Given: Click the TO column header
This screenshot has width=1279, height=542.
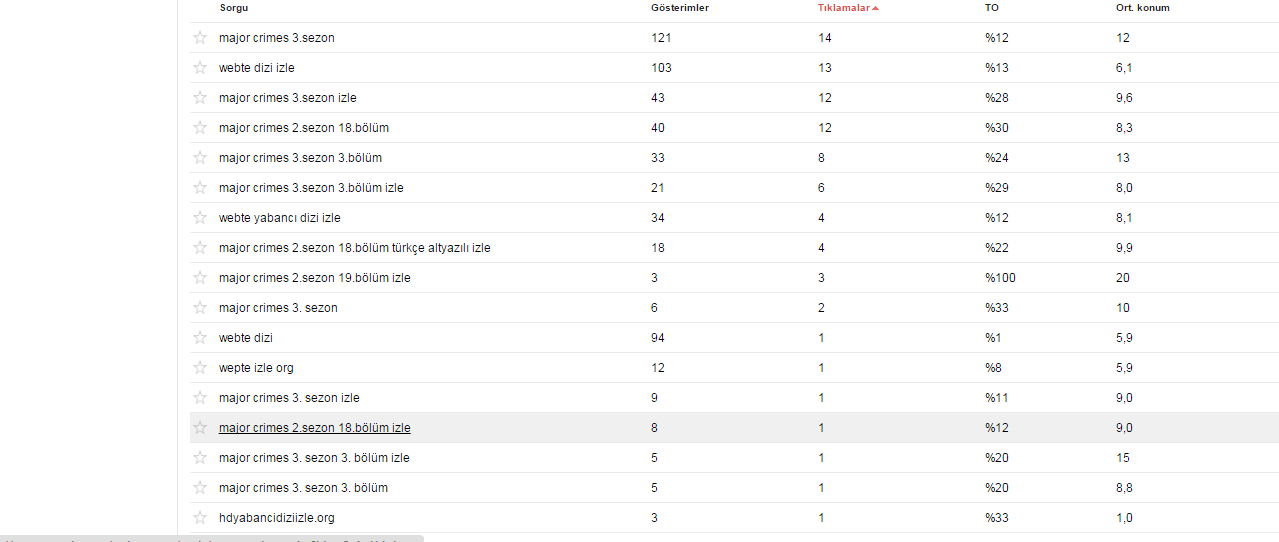Looking at the screenshot, I should 991,8.
